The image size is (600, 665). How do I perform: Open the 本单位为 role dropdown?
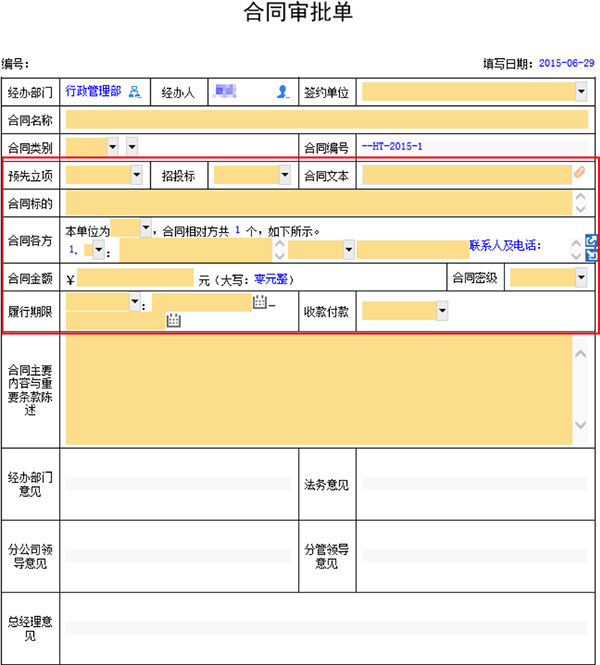pyautogui.click(x=146, y=228)
